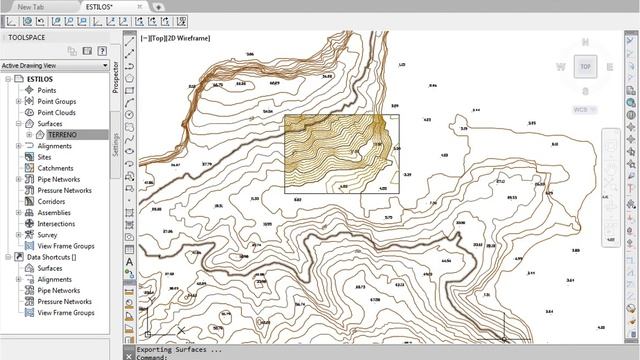This screenshot has width=640, height=360.
Task: Click the [2D Wireframe] visual style control
Action: coord(188,38)
